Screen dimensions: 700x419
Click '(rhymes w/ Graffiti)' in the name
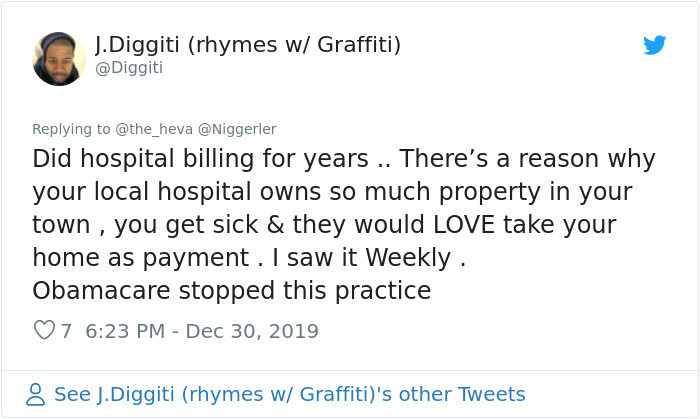tap(294, 45)
